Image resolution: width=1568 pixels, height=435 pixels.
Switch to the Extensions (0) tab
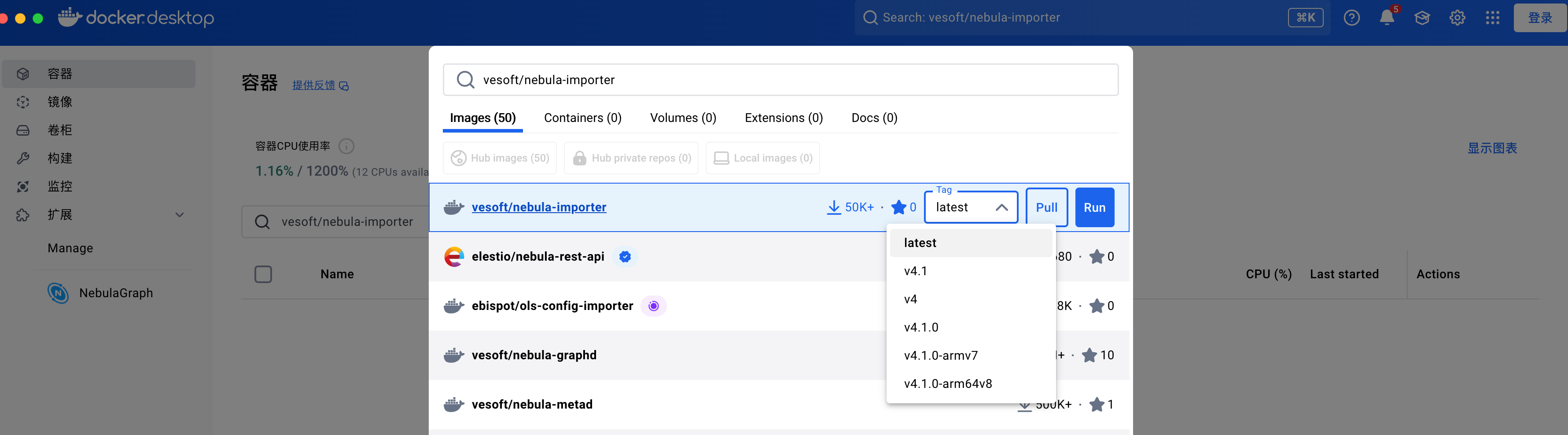click(784, 118)
